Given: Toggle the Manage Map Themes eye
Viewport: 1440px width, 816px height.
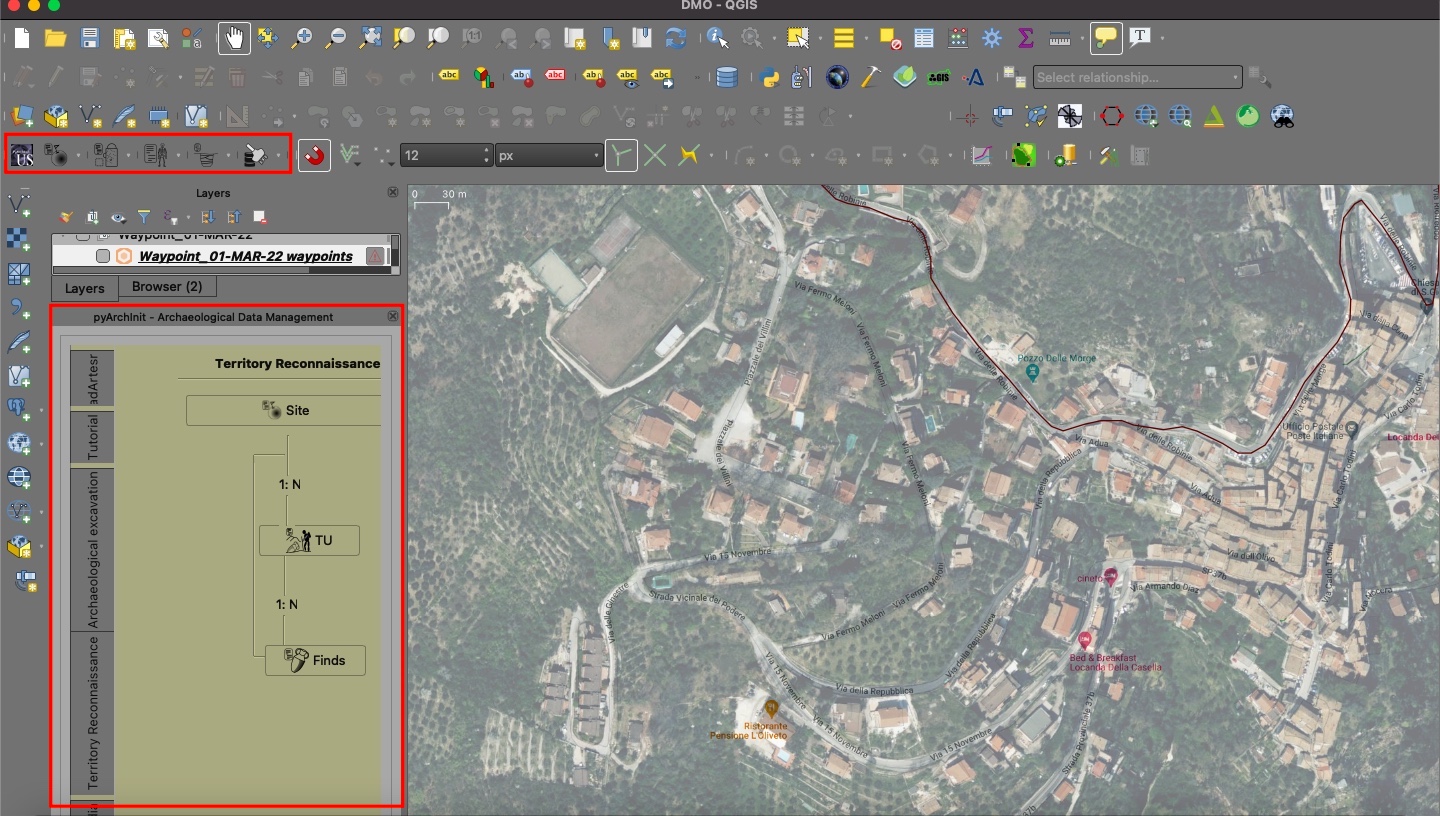Looking at the screenshot, I should click(119, 217).
